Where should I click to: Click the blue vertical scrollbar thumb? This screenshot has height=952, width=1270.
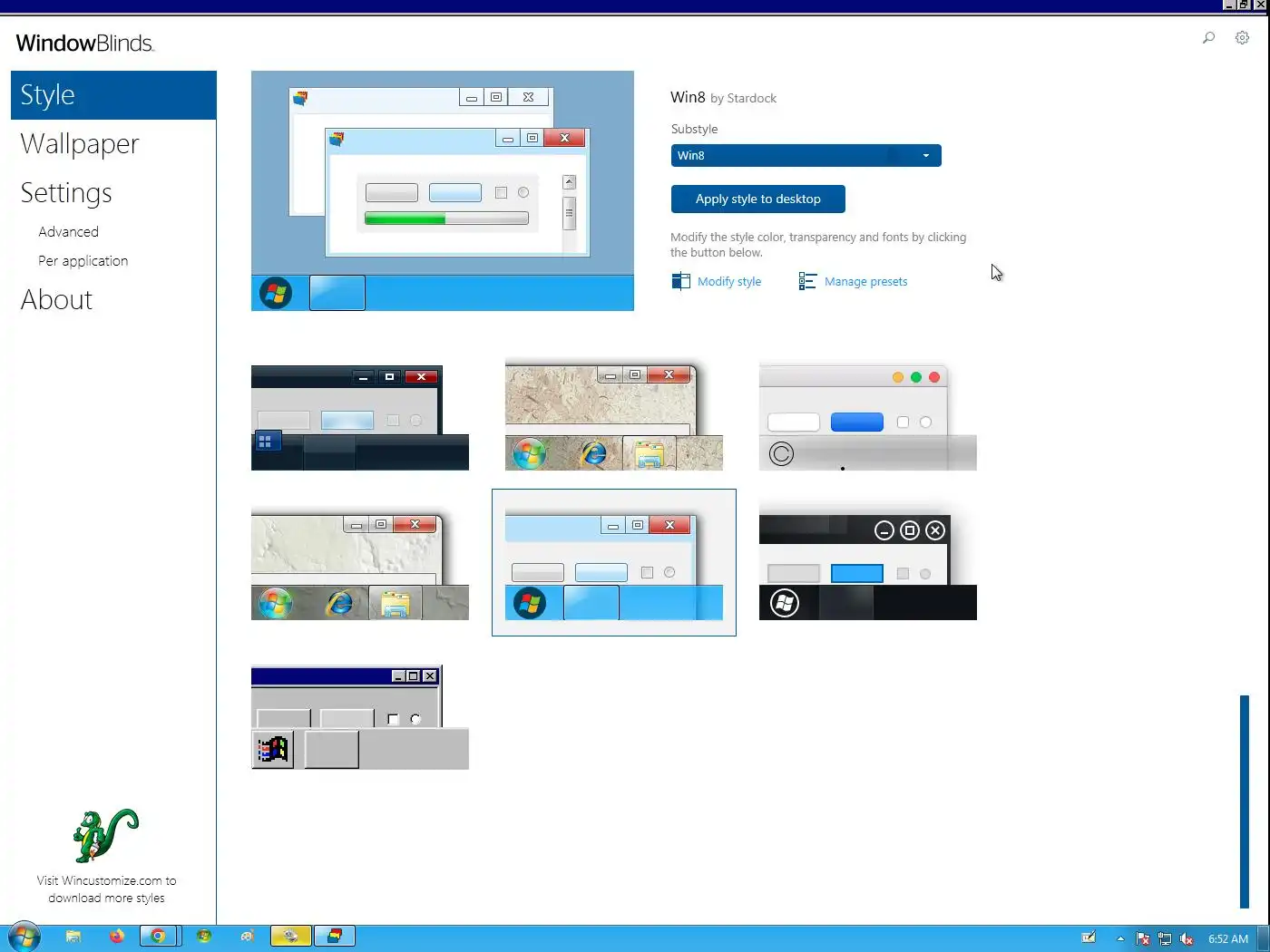[x=1245, y=801]
